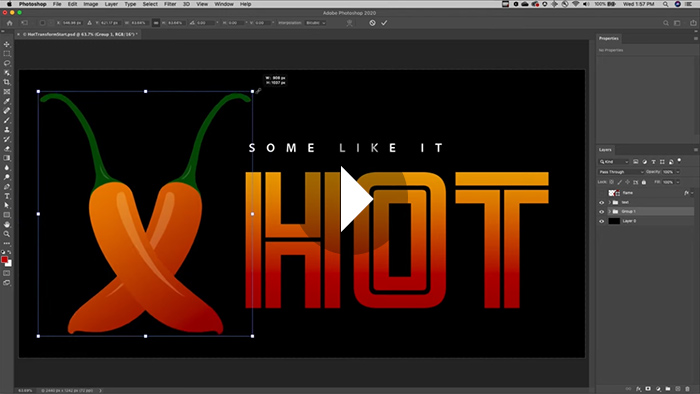Toggle layer filtering on/off switch
Image resolution: width=700 pixels, height=394 pixels.
679,160
